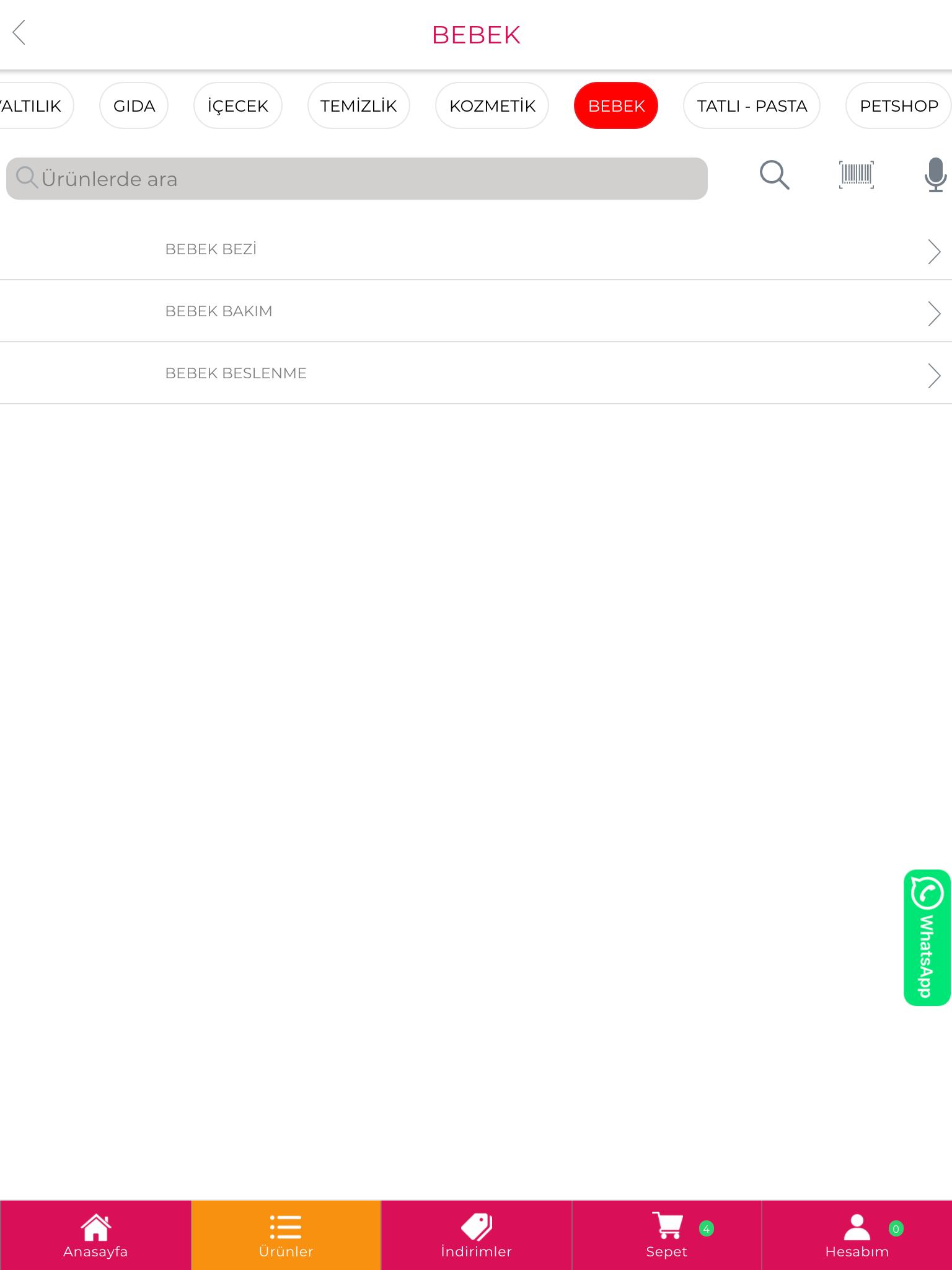Viewport: 952px width, 1270px height.
Task: Open the TEMİZLİK category
Action: point(359,105)
